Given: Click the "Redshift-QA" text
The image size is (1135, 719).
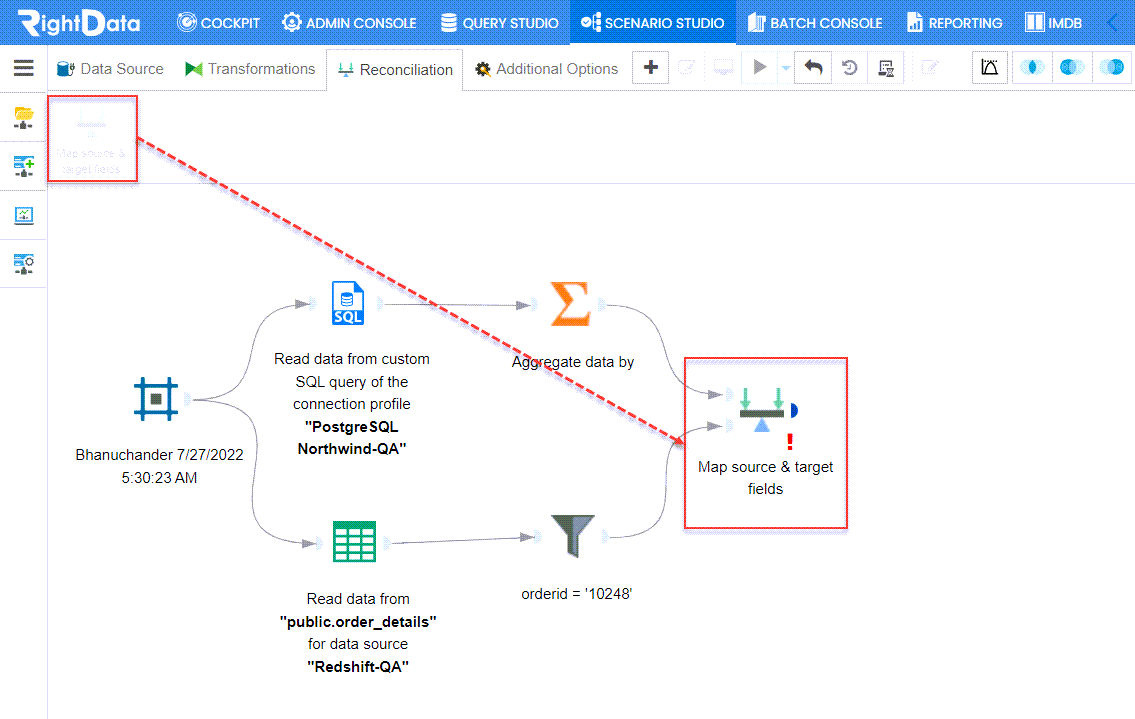Looking at the screenshot, I should [358, 667].
